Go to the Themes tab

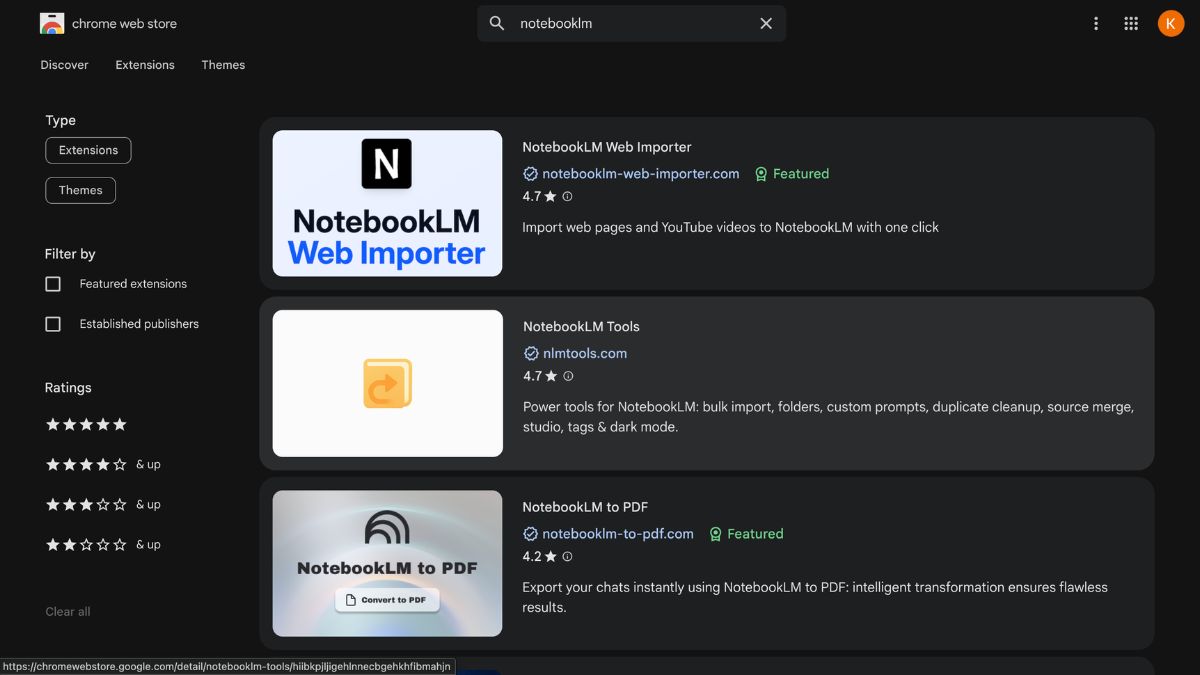pos(223,65)
